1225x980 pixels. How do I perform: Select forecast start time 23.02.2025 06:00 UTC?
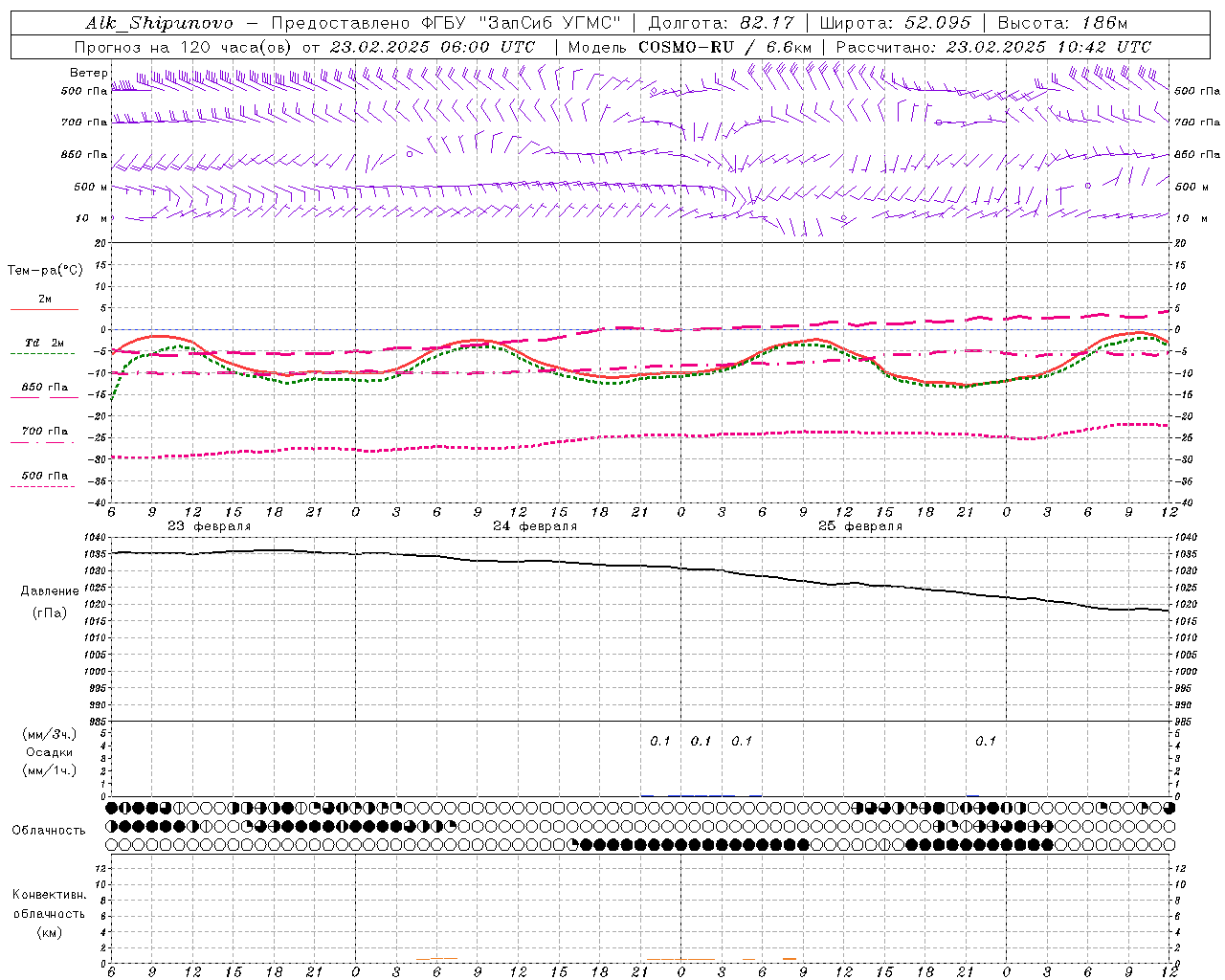[433, 47]
